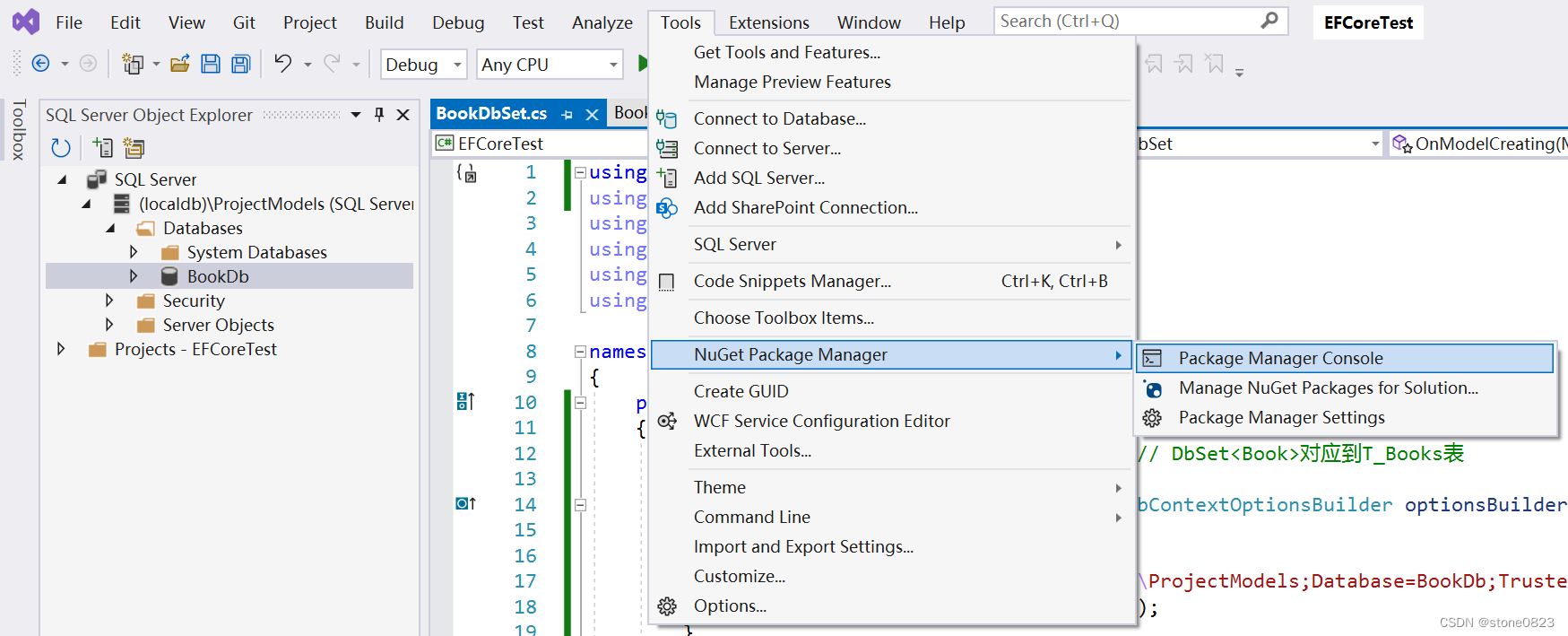
Task: Collapse the namespace outline at line 8
Action: [580, 352]
